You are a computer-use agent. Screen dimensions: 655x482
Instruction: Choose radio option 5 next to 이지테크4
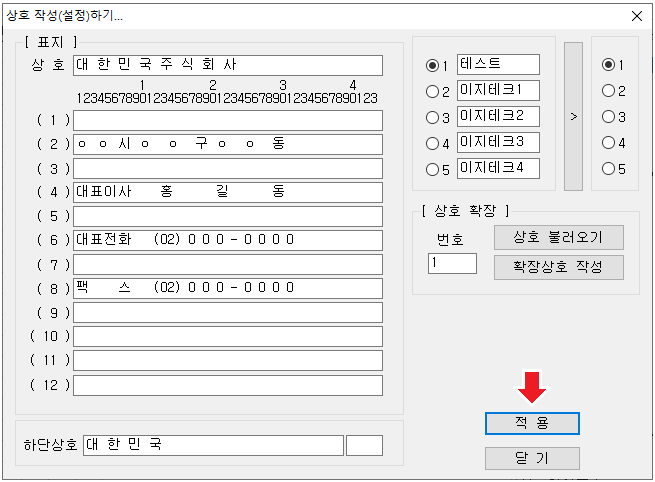point(433,169)
